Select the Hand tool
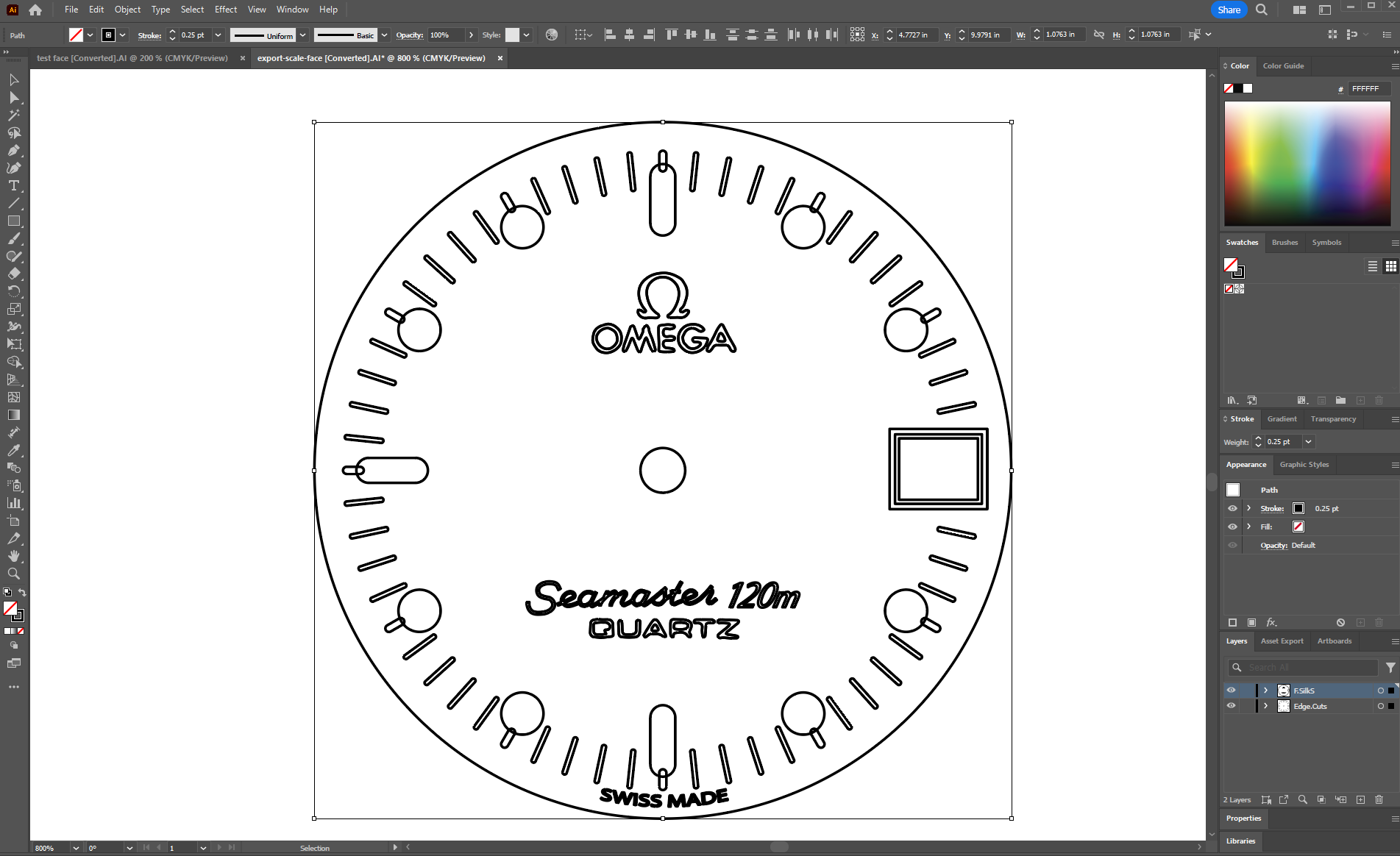 14,556
